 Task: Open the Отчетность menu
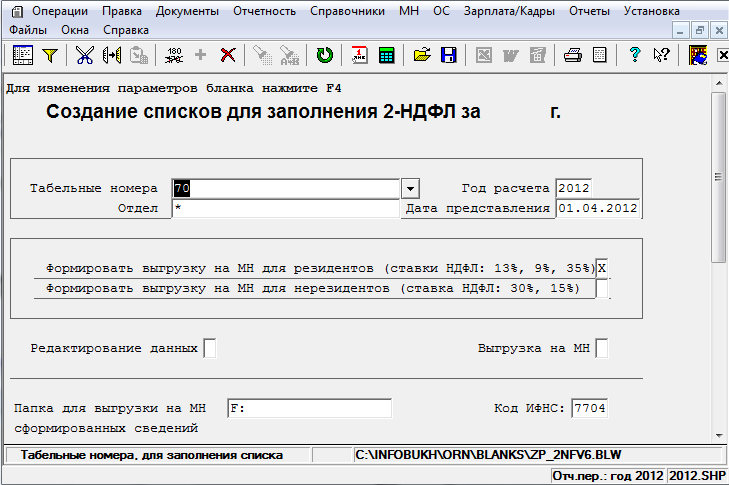[264, 11]
